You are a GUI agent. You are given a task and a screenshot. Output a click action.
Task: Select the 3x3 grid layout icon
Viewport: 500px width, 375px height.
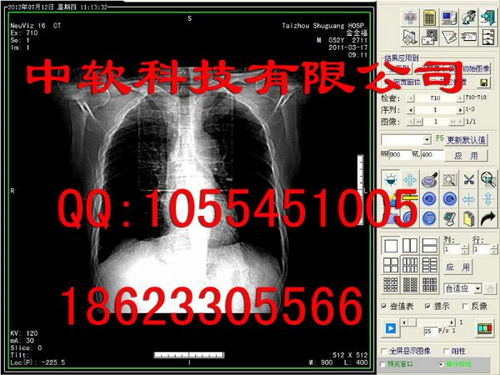click(391, 285)
